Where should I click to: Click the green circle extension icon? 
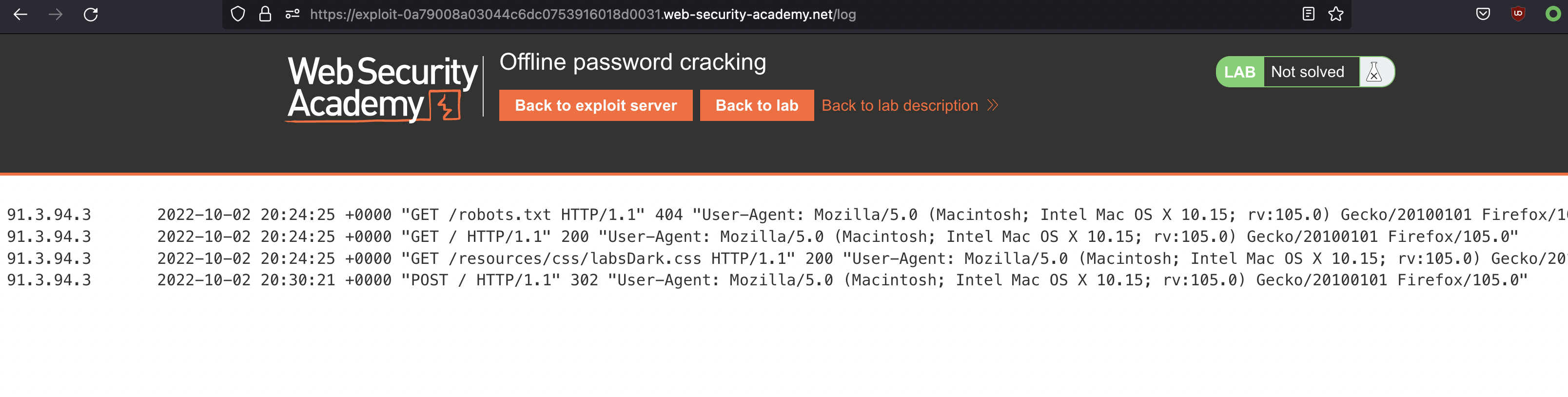tap(1553, 15)
